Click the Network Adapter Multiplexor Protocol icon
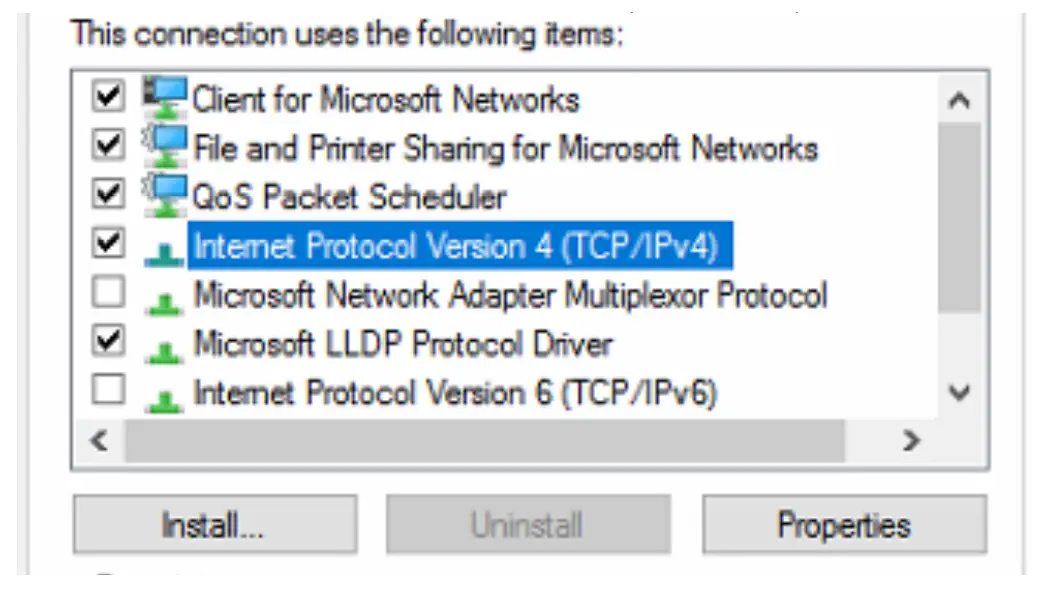 tap(164, 300)
